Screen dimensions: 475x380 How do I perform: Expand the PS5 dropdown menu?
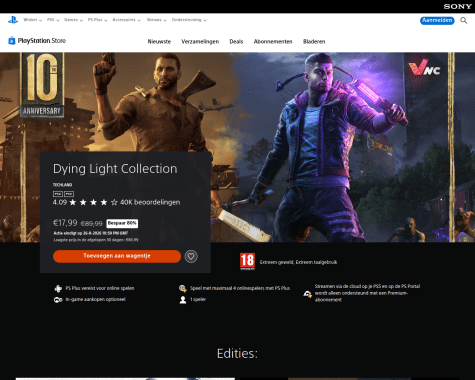pos(53,20)
